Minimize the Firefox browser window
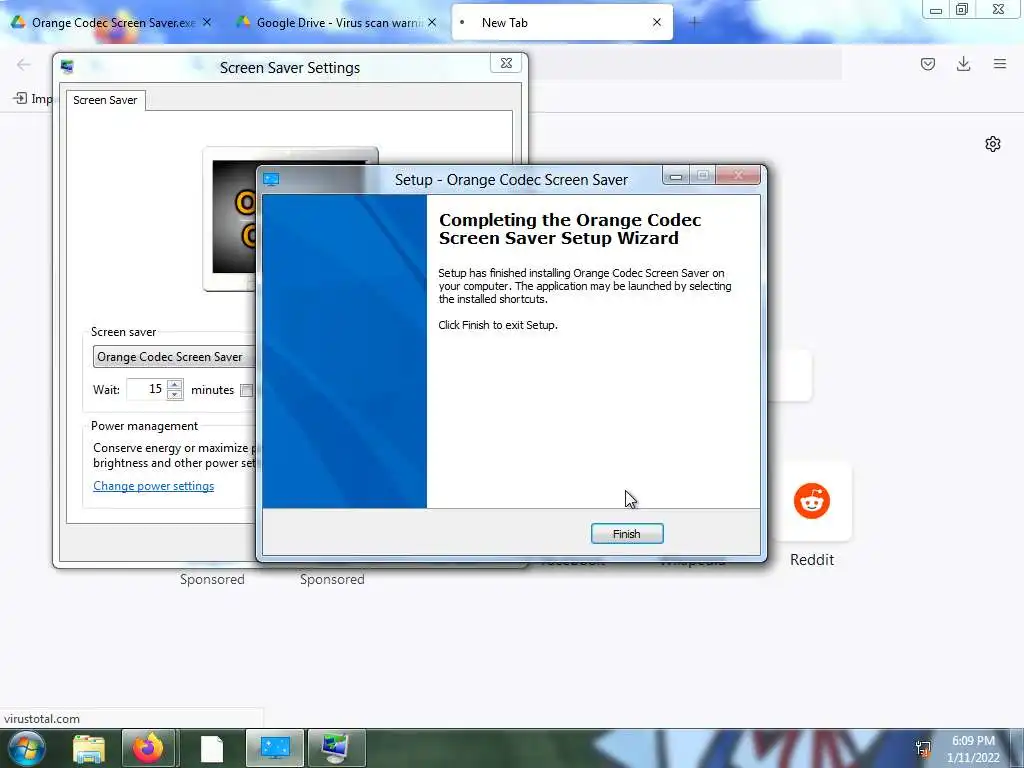Screen dimensions: 1024x768 935,10
